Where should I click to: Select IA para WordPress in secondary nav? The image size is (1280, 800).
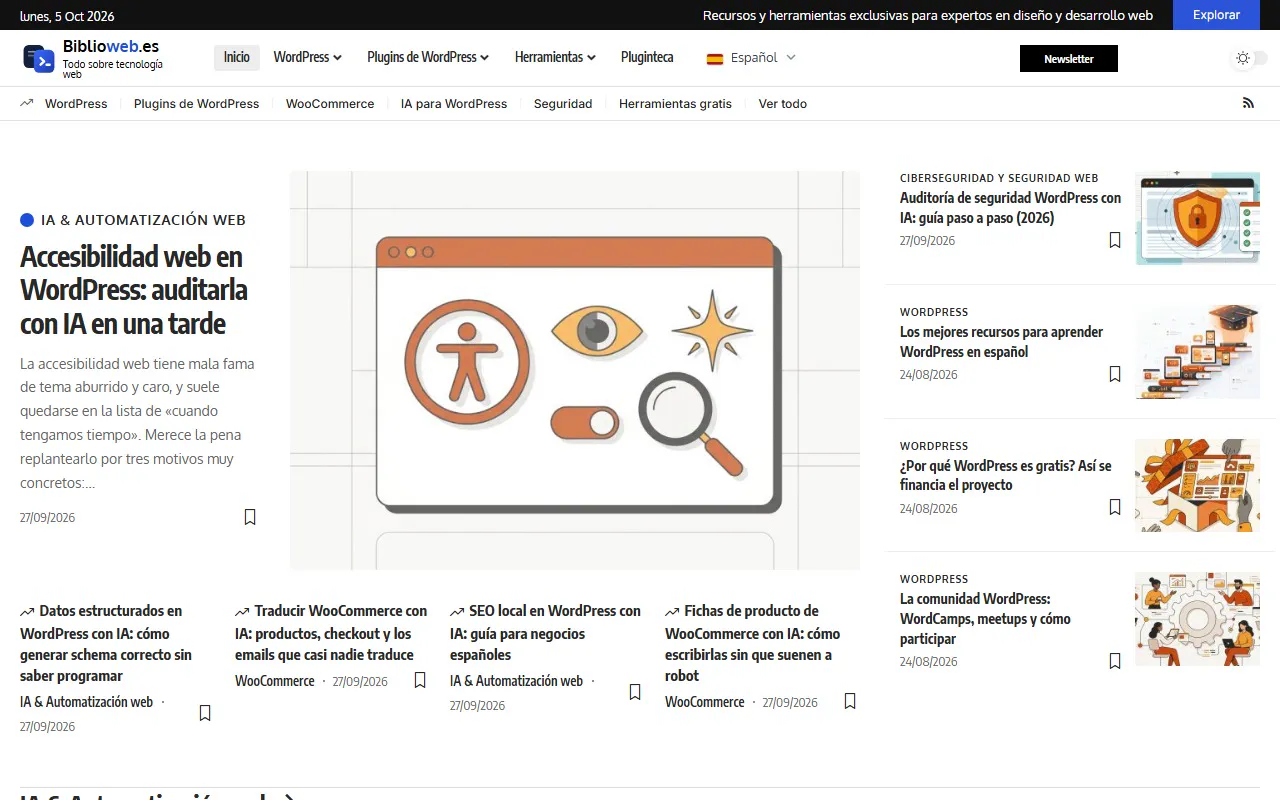click(454, 103)
